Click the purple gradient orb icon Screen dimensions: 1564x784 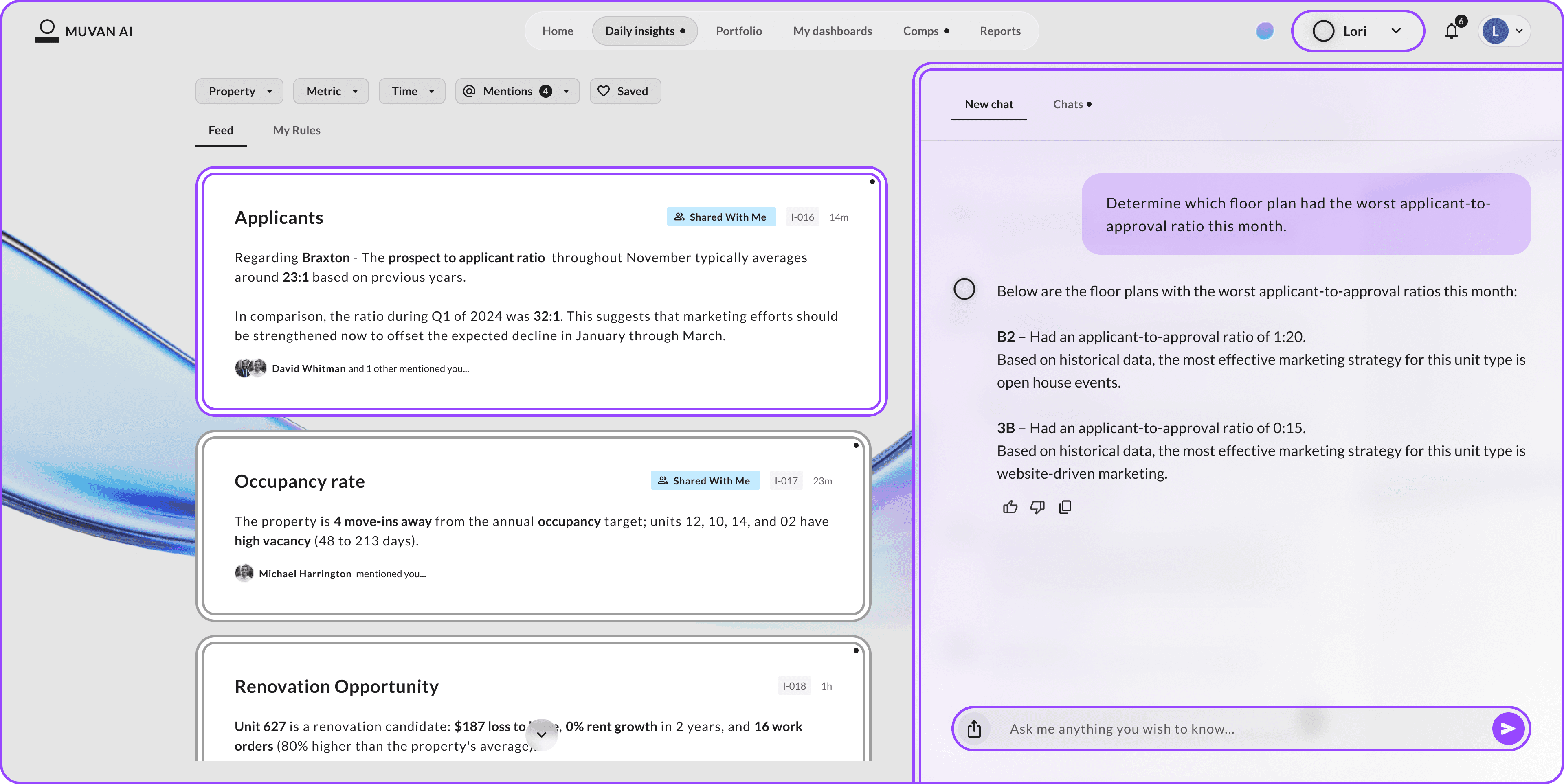1265,31
